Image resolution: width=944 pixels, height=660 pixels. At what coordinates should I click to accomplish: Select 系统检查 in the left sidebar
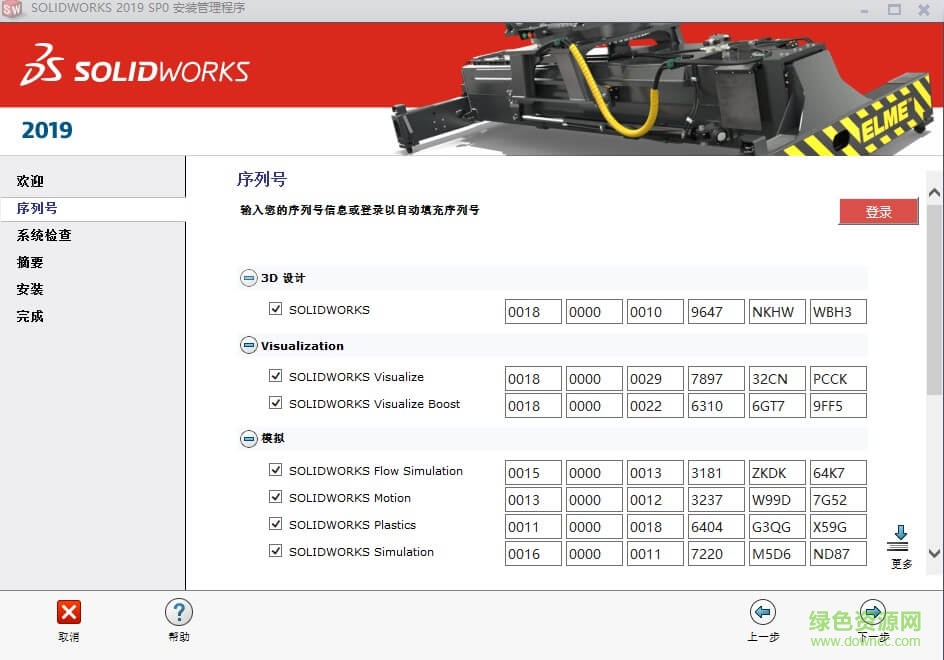click(x=44, y=236)
